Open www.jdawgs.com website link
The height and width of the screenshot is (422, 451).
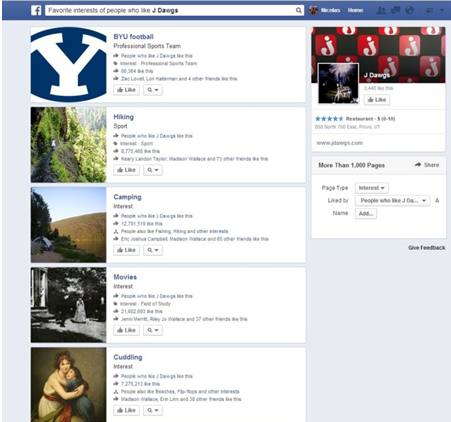point(339,143)
